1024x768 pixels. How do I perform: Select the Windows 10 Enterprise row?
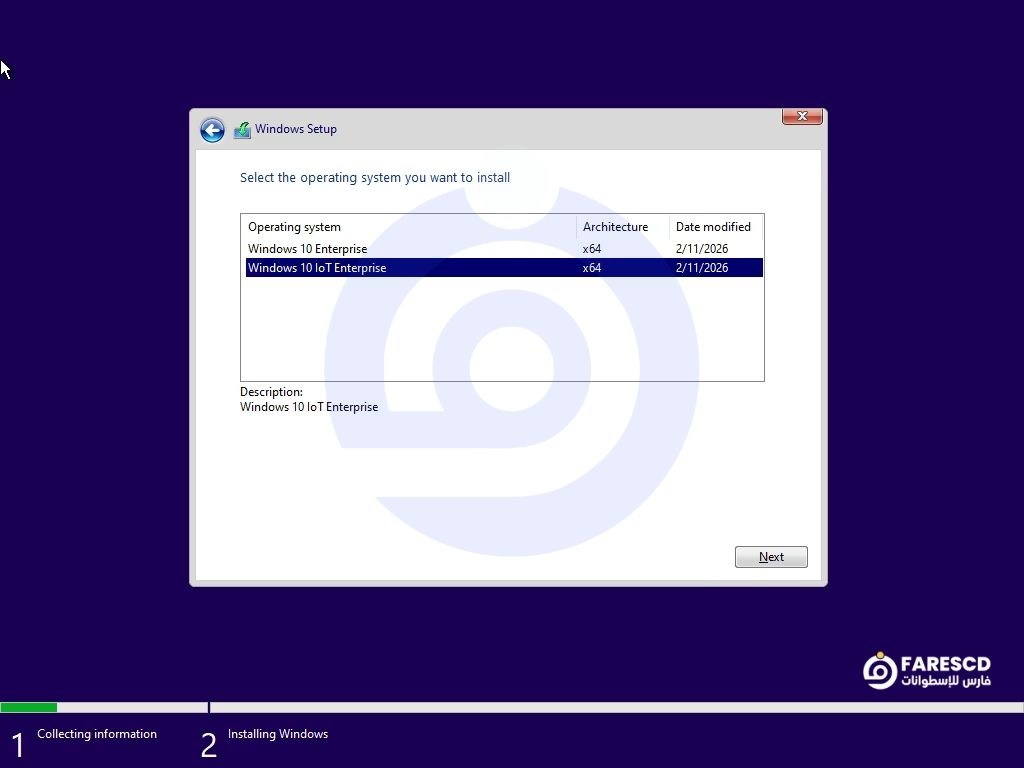[308, 249]
